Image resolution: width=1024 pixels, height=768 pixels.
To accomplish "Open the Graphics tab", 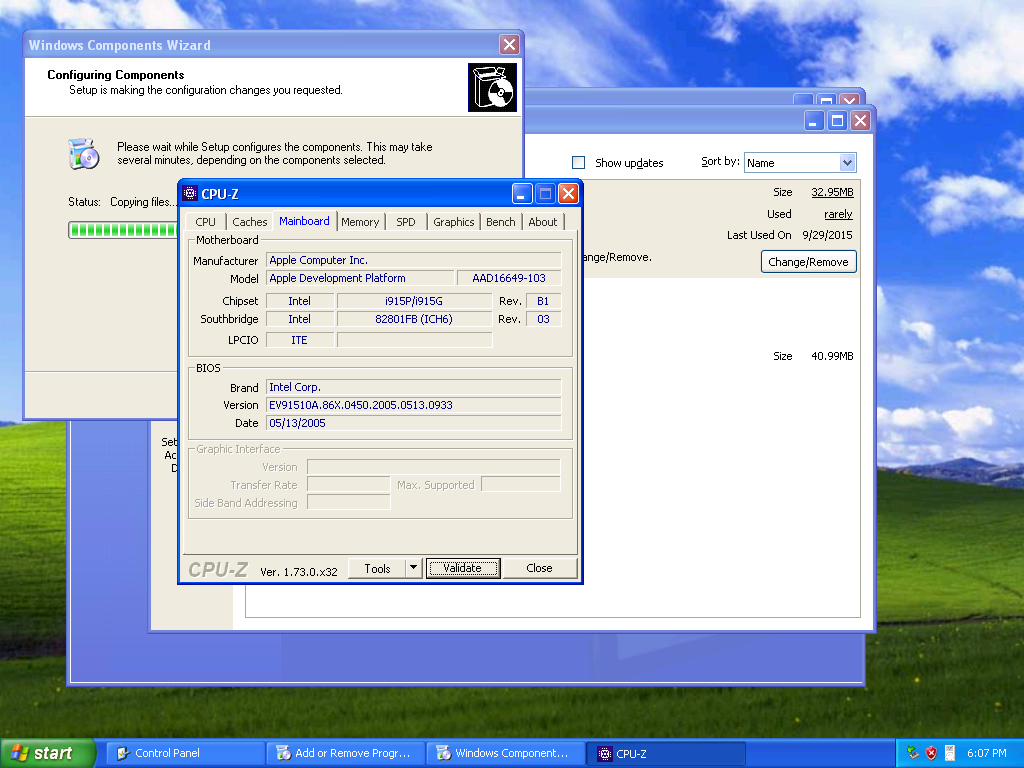I will point(454,222).
